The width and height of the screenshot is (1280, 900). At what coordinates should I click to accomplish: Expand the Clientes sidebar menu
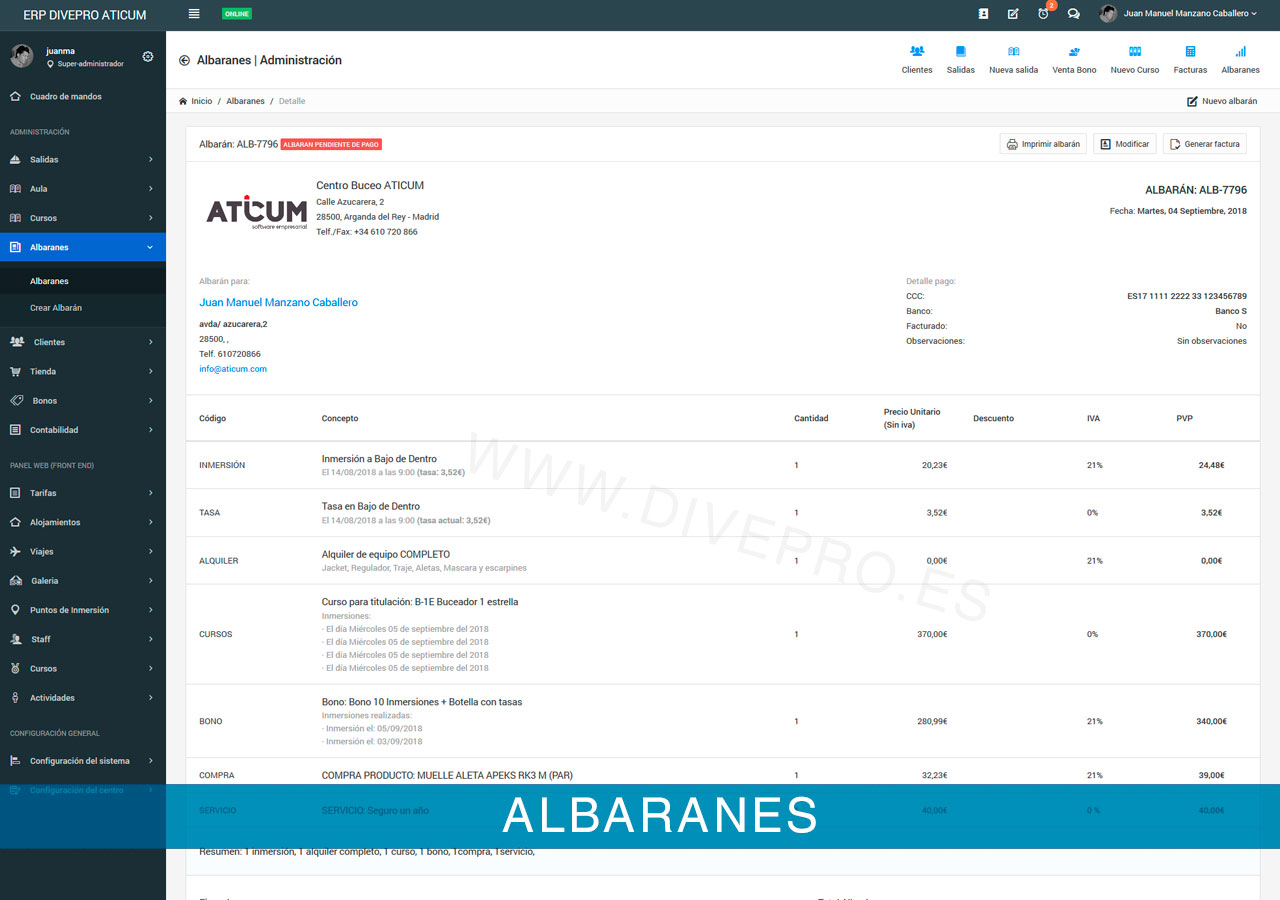pyautogui.click(x=83, y=342)
